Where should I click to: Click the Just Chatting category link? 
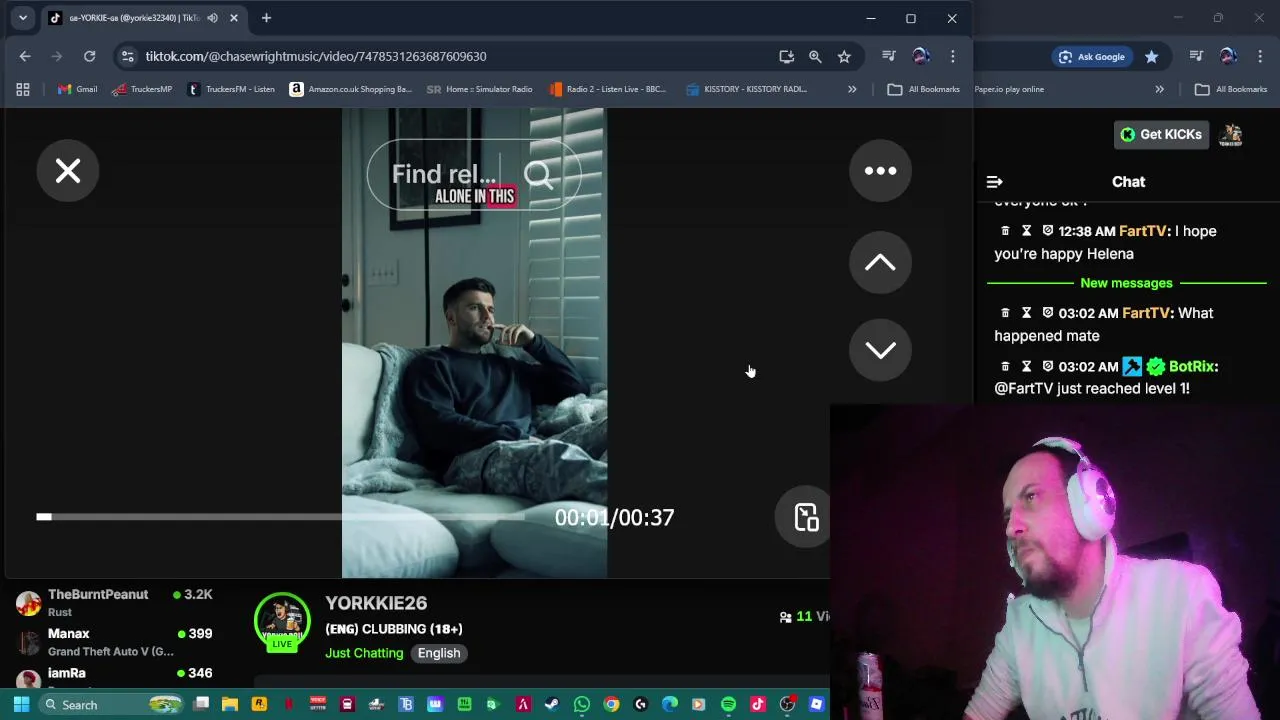[364, 653]
